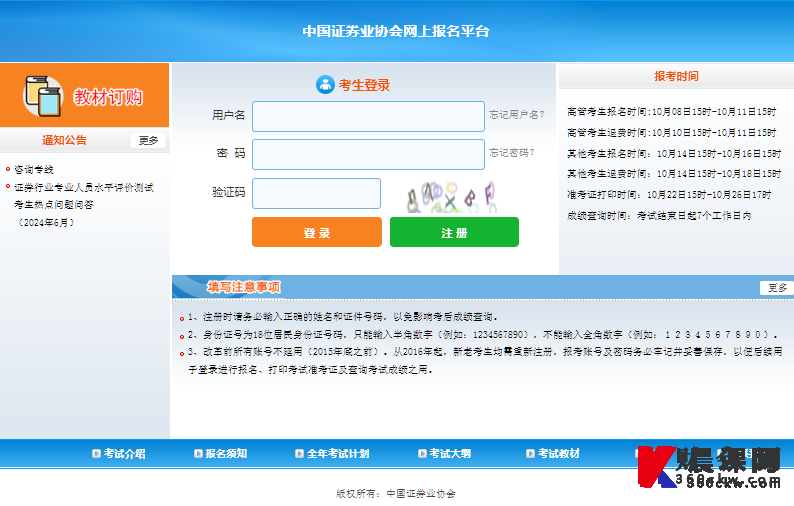This screenshot has height=506, width=794.
Task: Click the 考生登录 heading text
Action: click(x=365, y=85)
